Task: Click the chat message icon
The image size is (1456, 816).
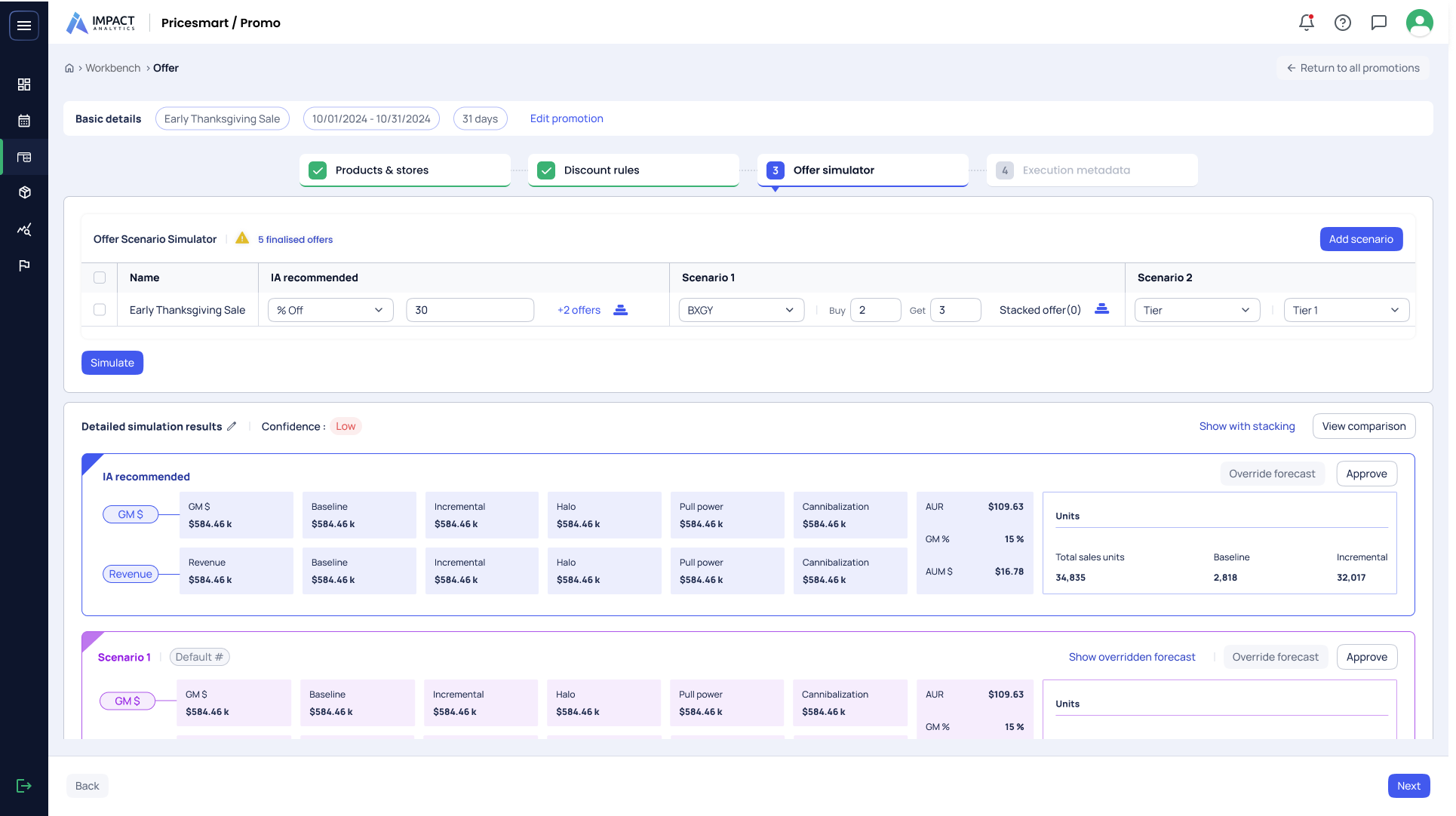Action: tap(1379, 23)
